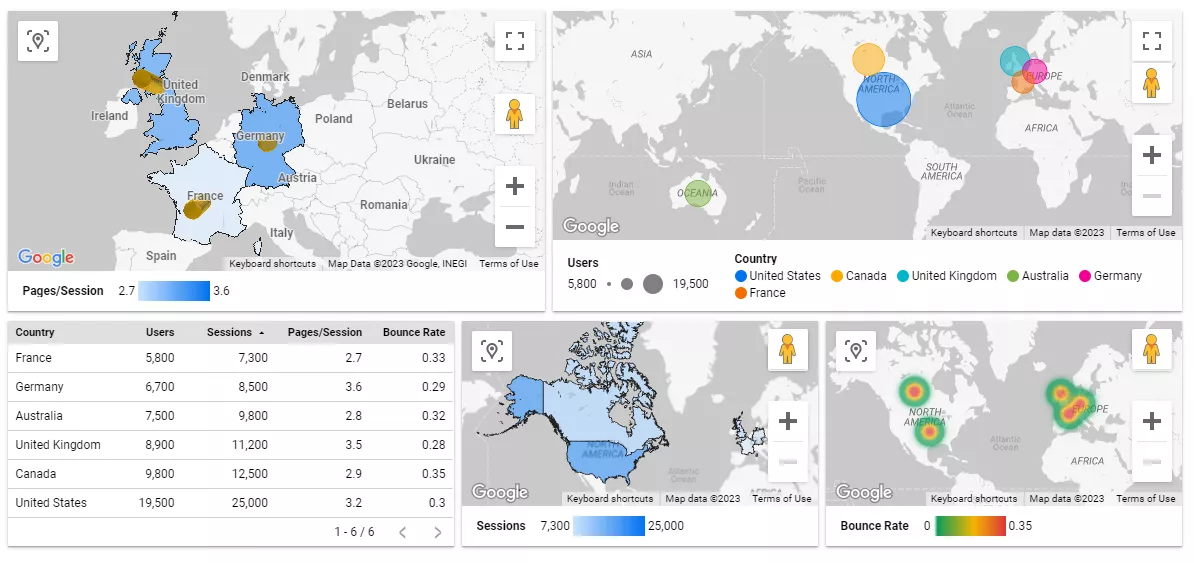Toggle the United States legend item
This screenshot has height=563, width=1194.
[x=777, y=276]
